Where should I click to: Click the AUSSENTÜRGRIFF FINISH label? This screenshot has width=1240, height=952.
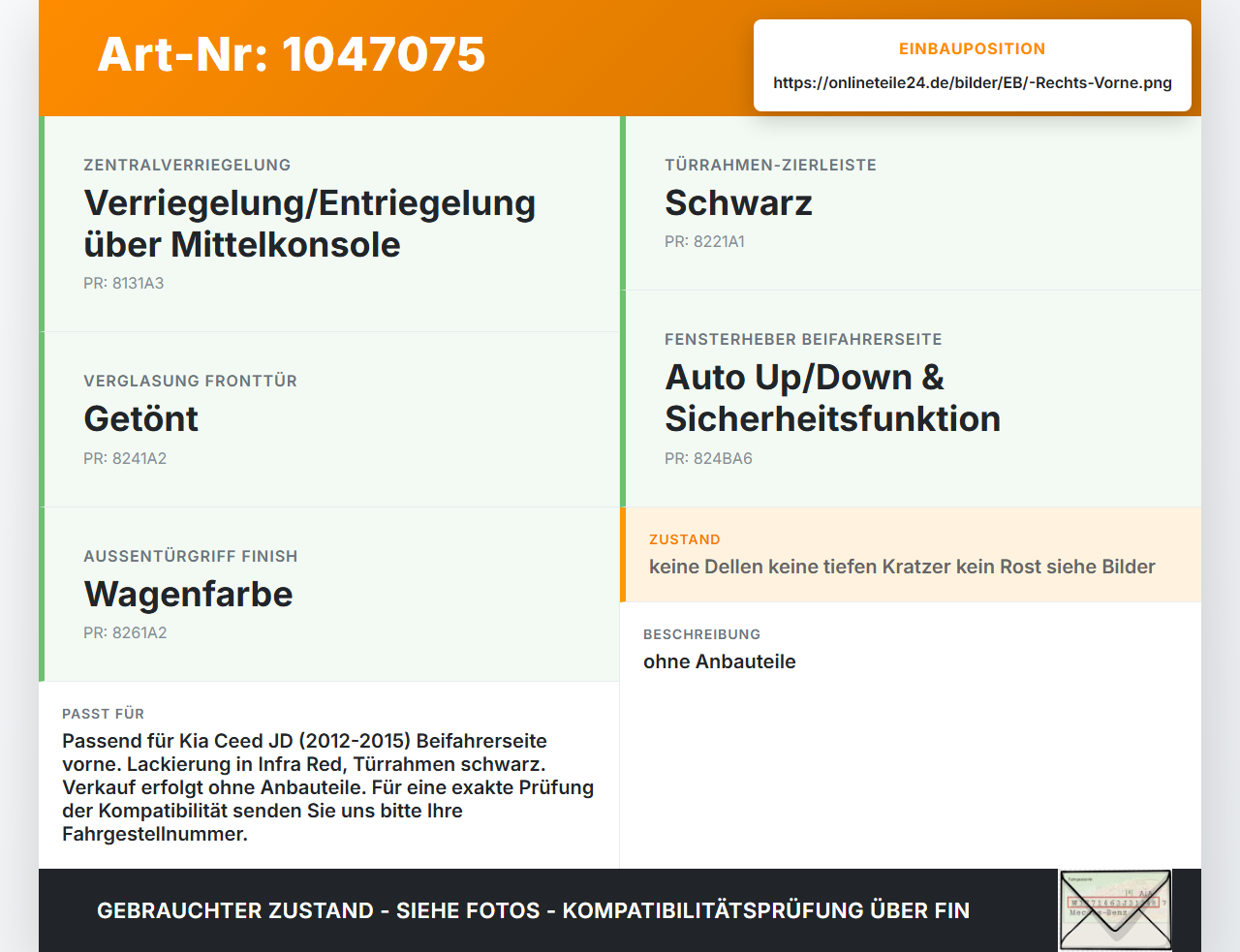[x=191, y=557]
